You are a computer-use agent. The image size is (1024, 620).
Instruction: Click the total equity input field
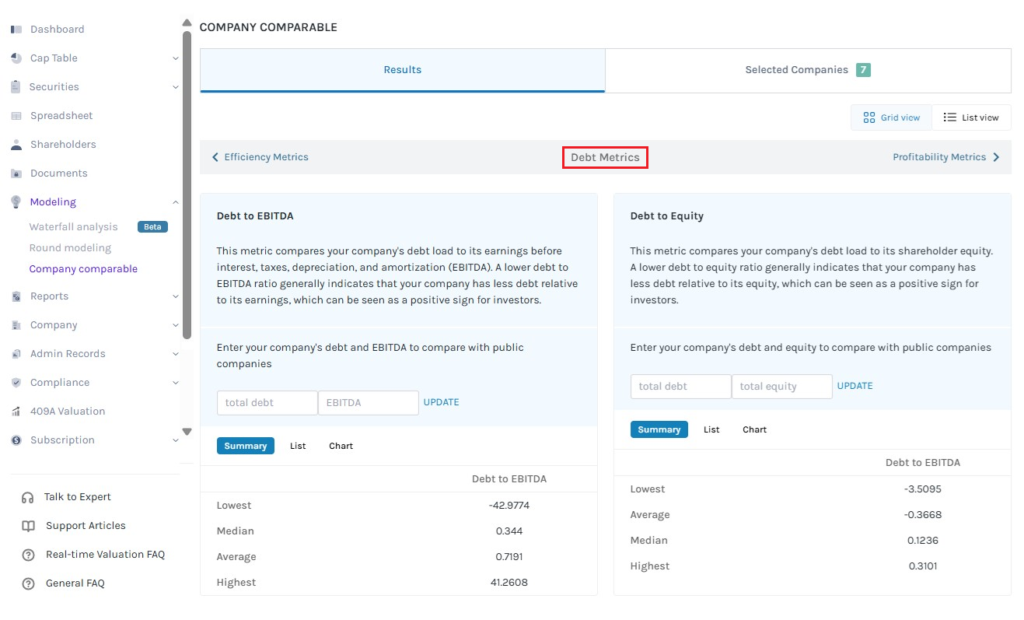click(782, 386)
